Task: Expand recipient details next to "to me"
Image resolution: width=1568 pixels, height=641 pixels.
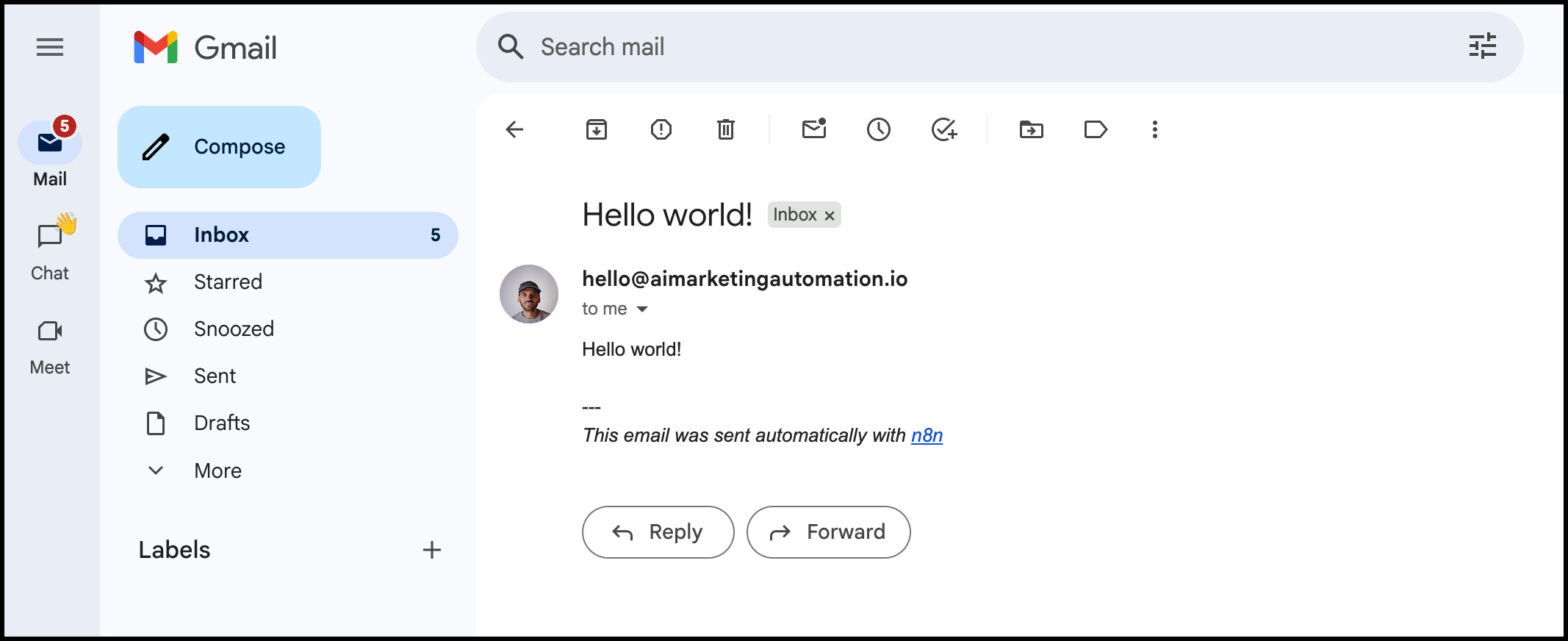Action: click(x=642, y=309)
